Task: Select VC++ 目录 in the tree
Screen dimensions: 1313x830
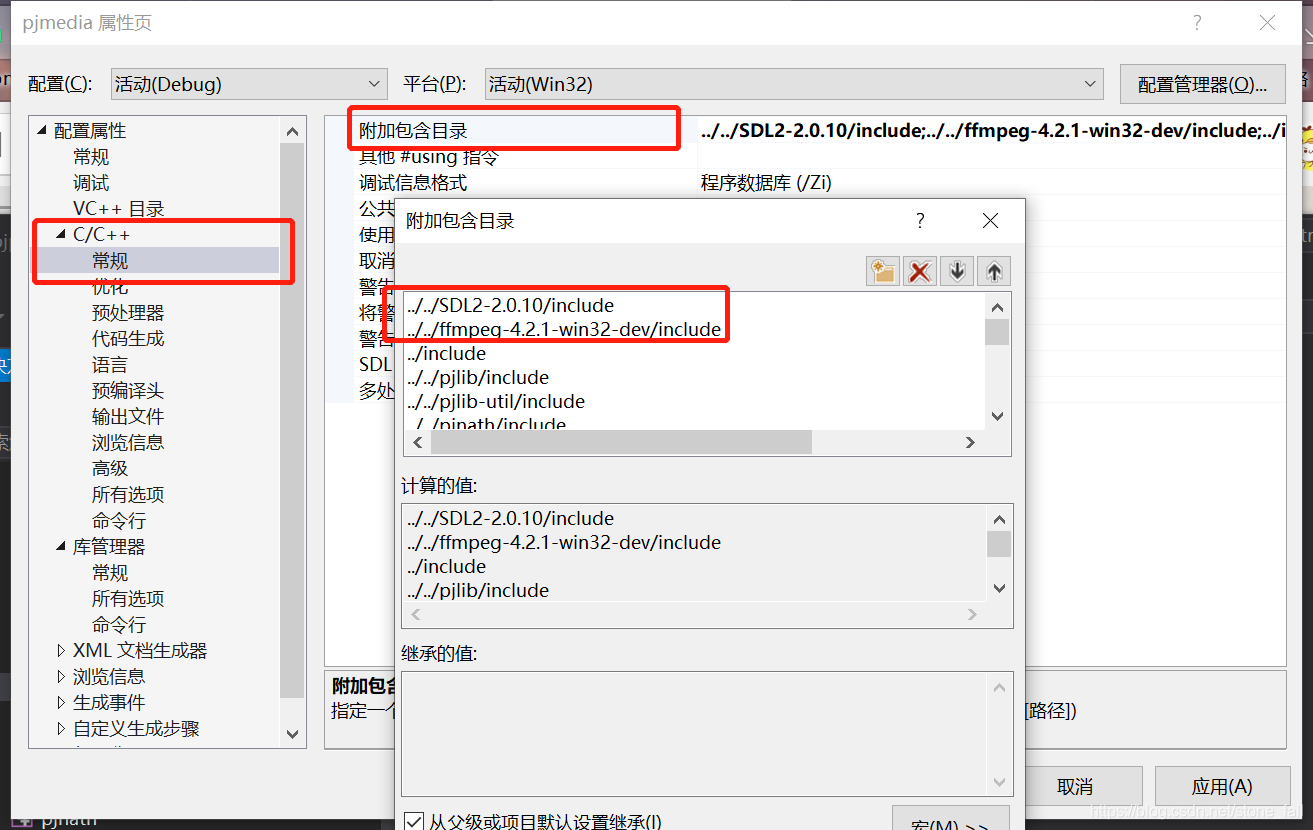Action: pos(119,209)
